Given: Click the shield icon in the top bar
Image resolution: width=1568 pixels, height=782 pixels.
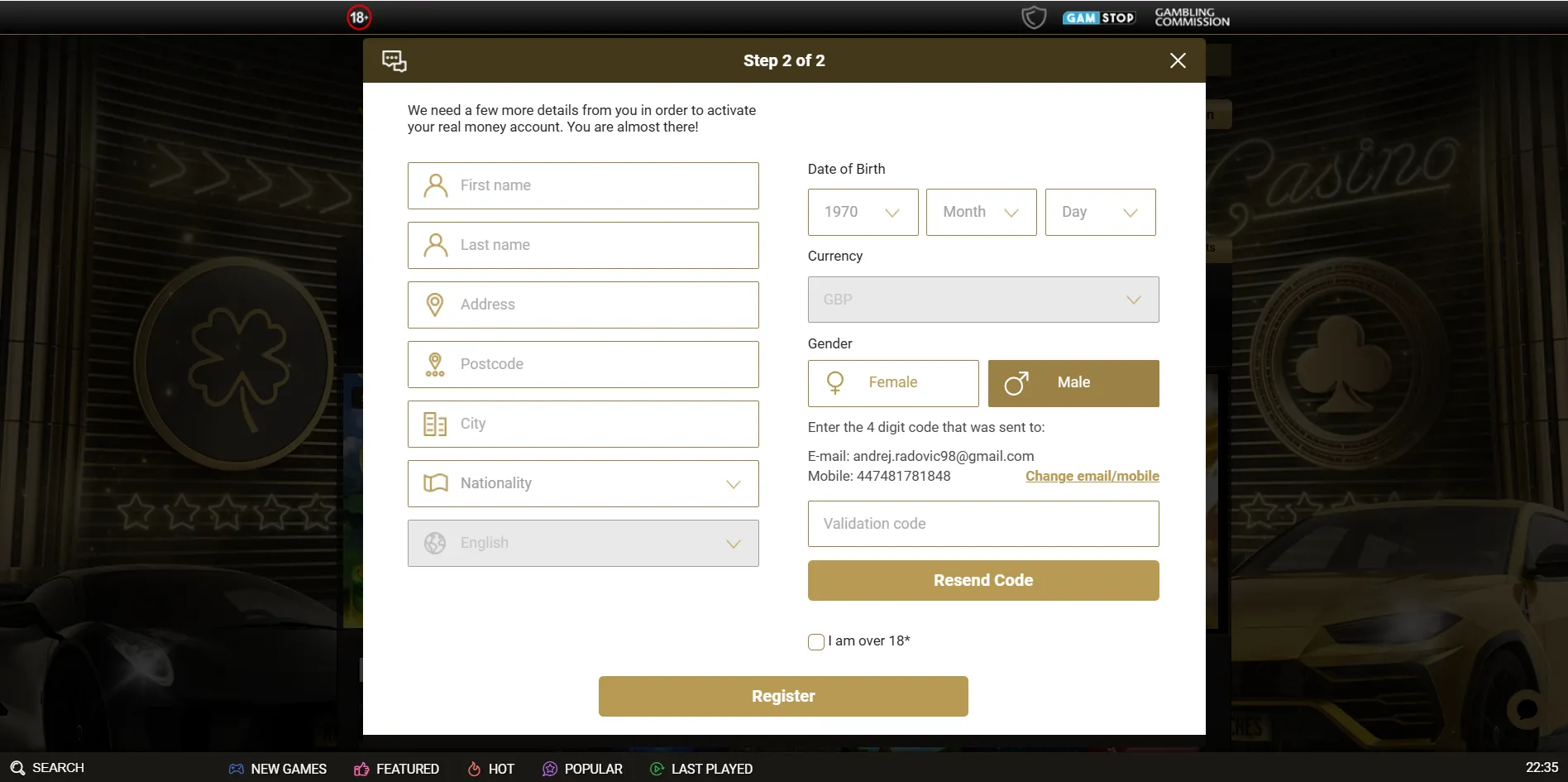Looking at the screenshot, I should (x=1034, y=17).
